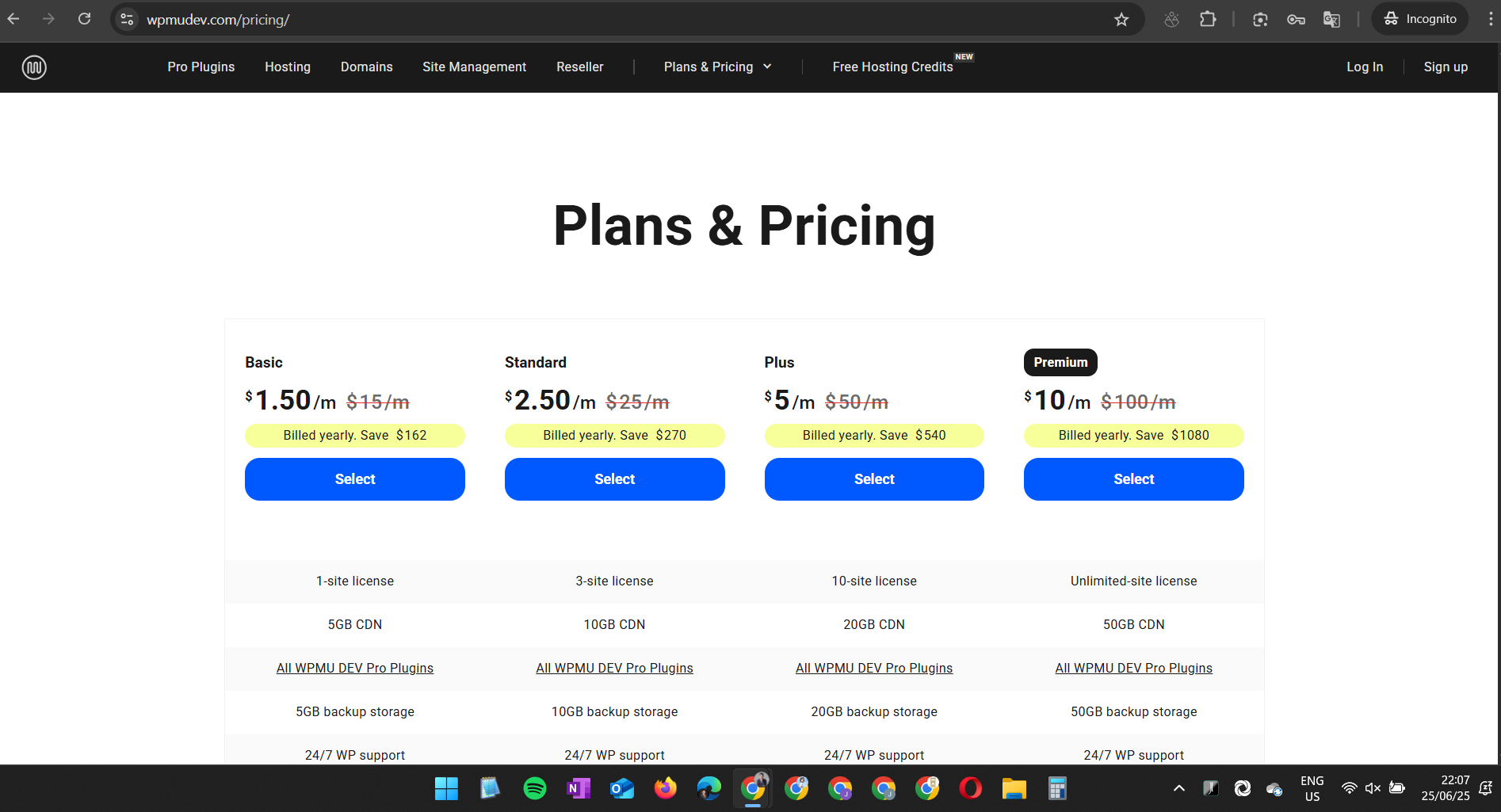Image resolution: width=1501 pixels, height=812 pixels.
Task: Click the ENG US language indicator
Action: [1312, 788]
